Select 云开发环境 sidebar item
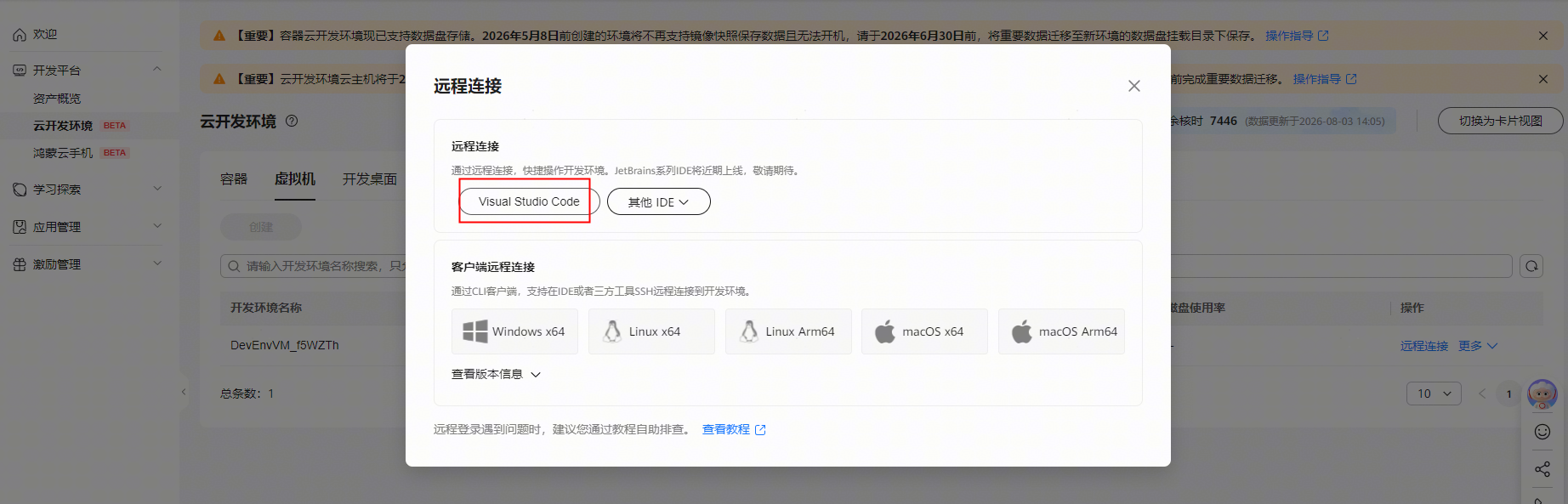The height and width of the screenshot is (504, 1568). coord(63,126)
